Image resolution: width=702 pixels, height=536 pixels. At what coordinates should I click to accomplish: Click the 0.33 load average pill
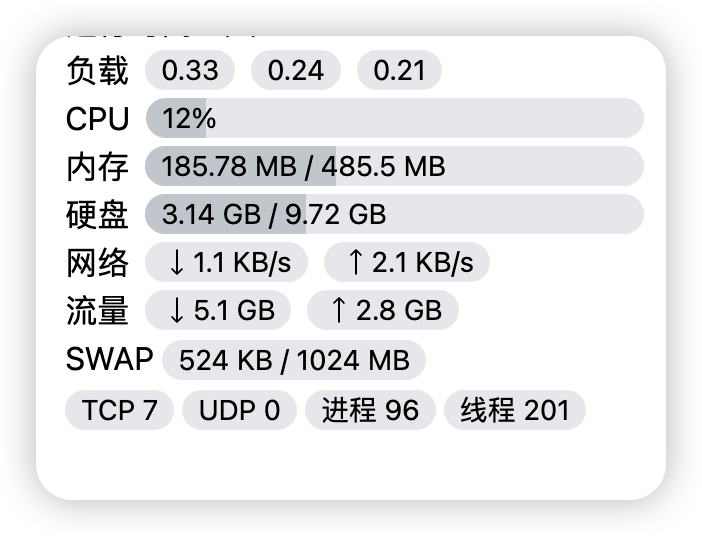190,70
